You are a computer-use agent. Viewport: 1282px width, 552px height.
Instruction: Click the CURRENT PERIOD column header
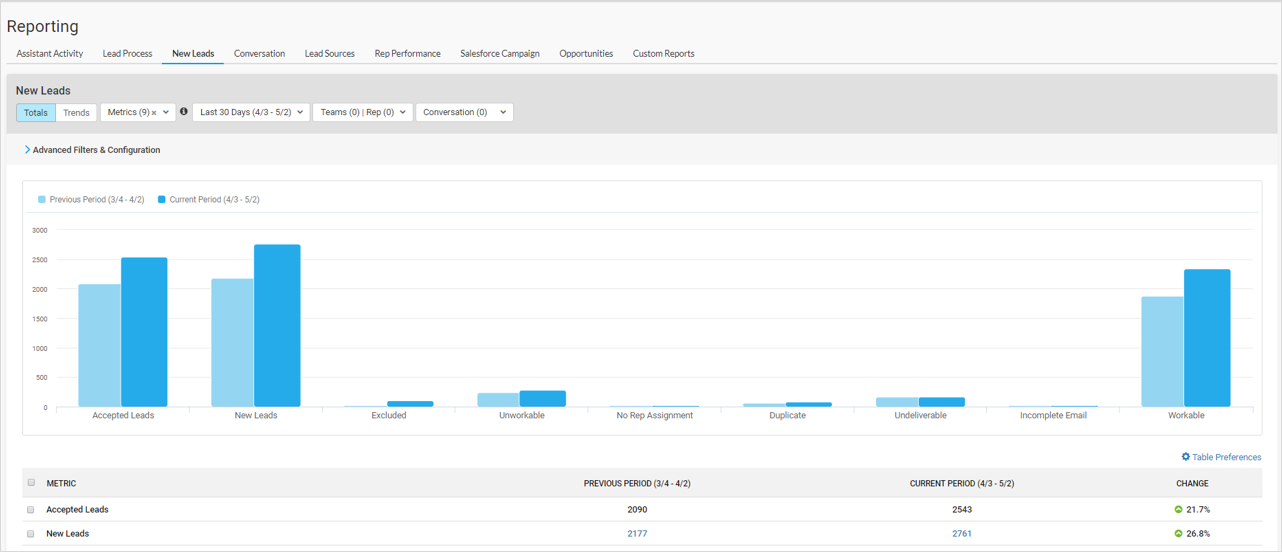pyautogui.click(x=962, y=483)
